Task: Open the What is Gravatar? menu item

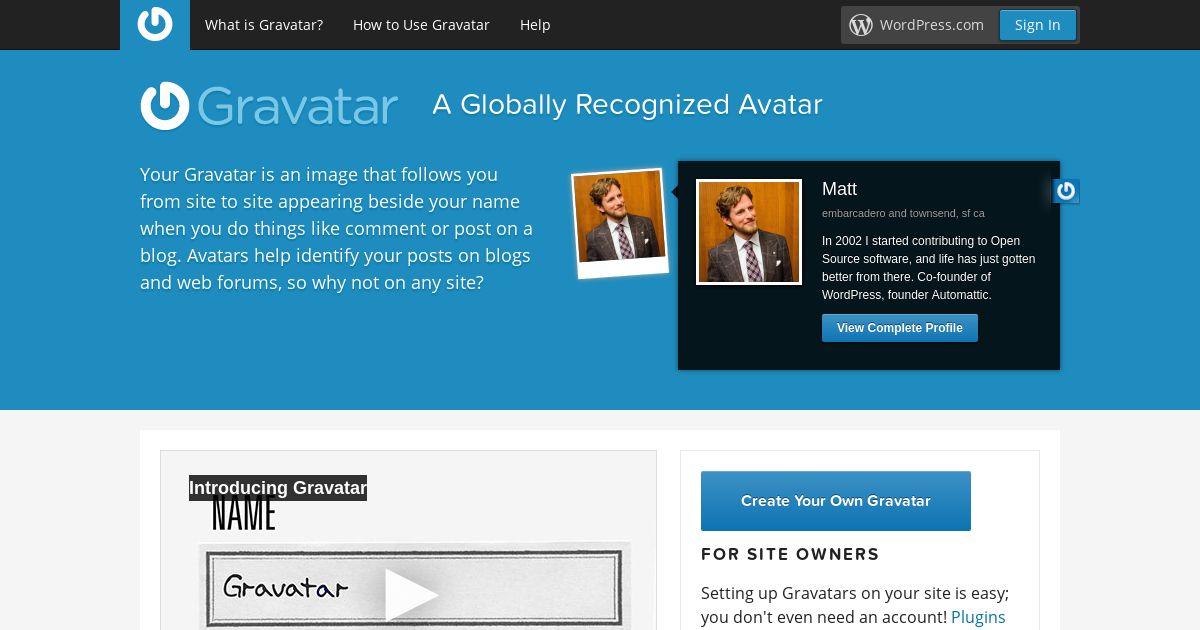Action: point(264,25)
